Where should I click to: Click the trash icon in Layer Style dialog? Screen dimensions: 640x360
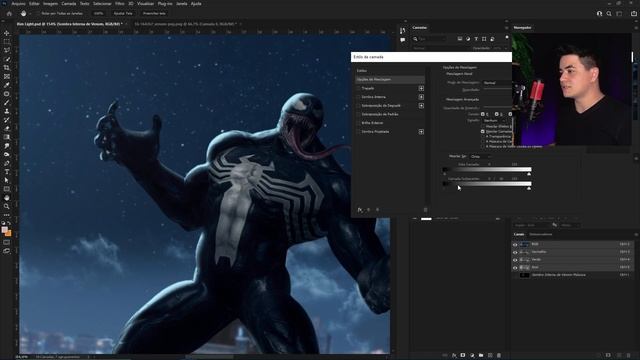tap(425, 210)
